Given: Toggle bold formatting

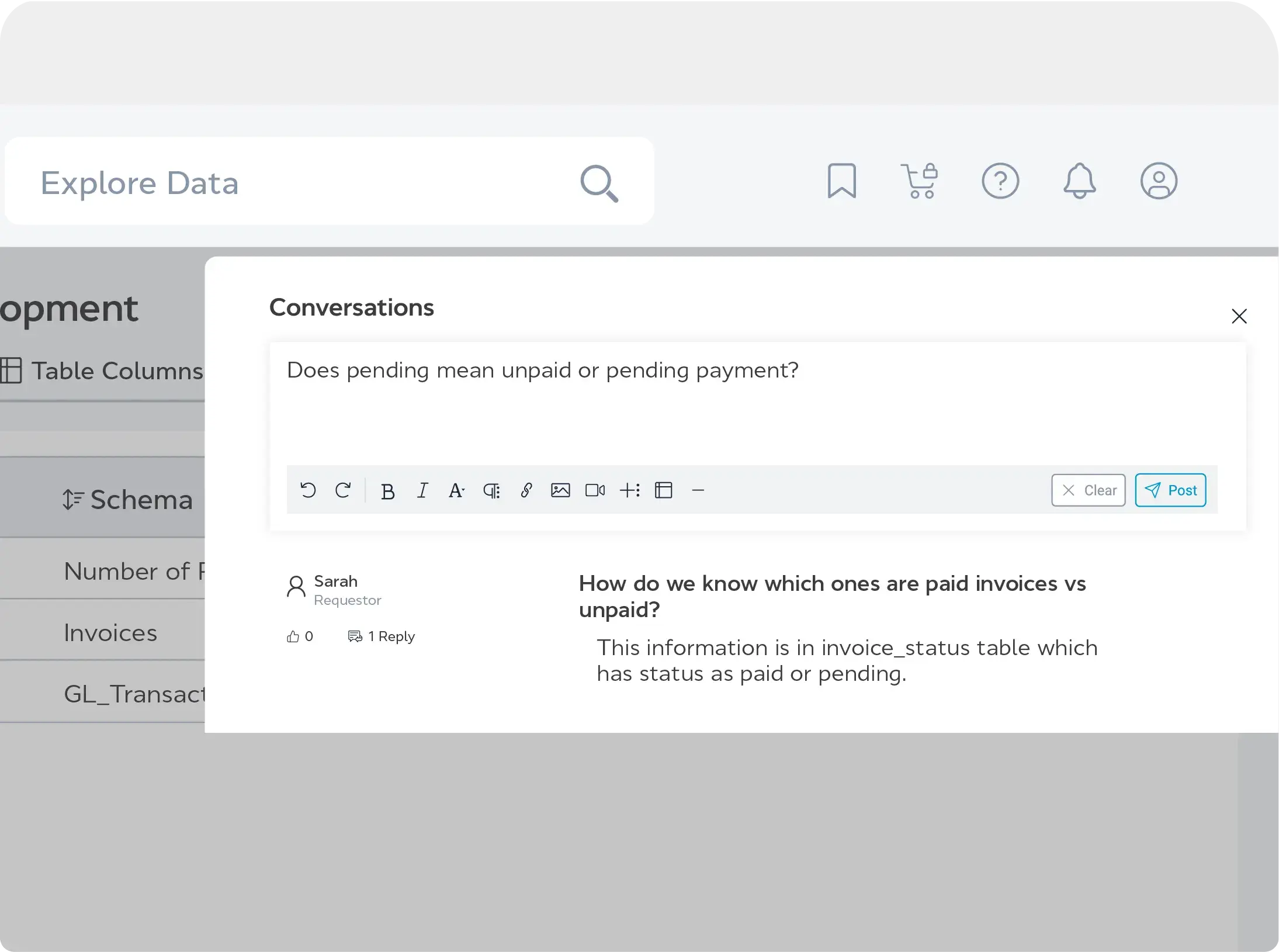Looking at the screenshot, I should (387, 491).
